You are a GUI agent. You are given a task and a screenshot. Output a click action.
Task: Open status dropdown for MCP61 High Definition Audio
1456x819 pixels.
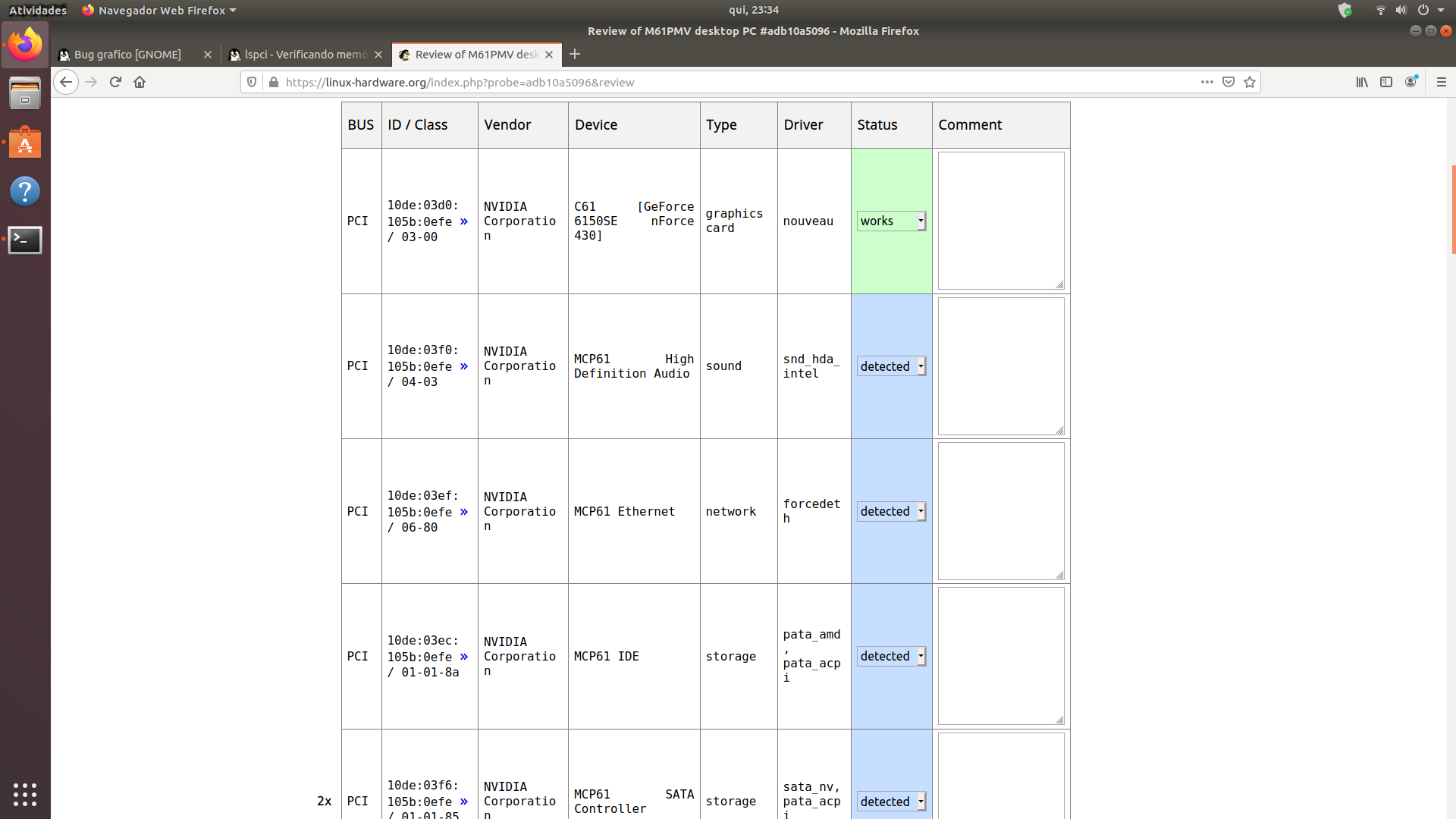[891, 366]
